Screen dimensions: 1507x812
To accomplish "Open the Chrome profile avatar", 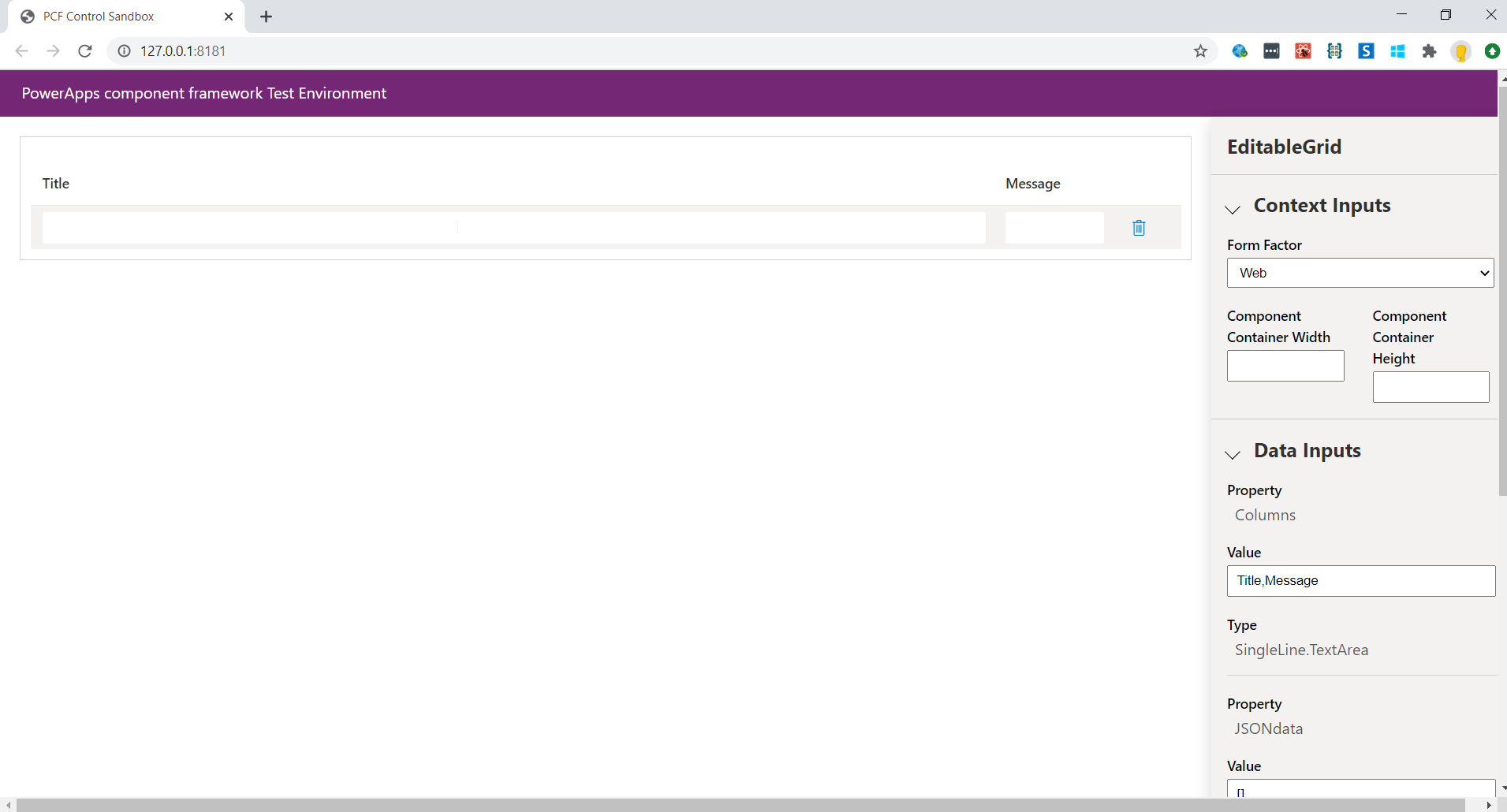I will [1460, 51].
